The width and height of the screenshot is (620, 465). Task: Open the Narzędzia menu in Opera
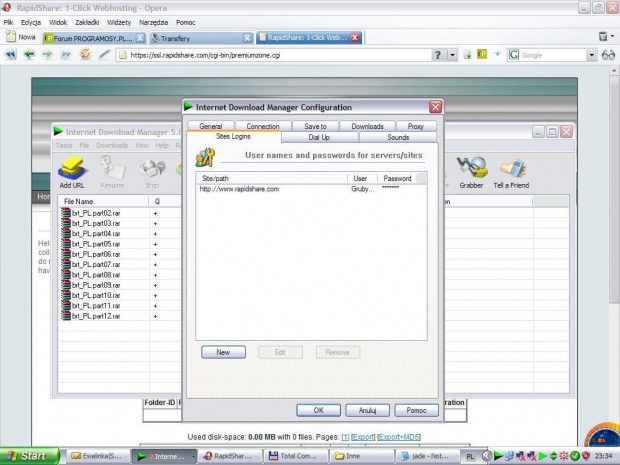click(153, 23)
